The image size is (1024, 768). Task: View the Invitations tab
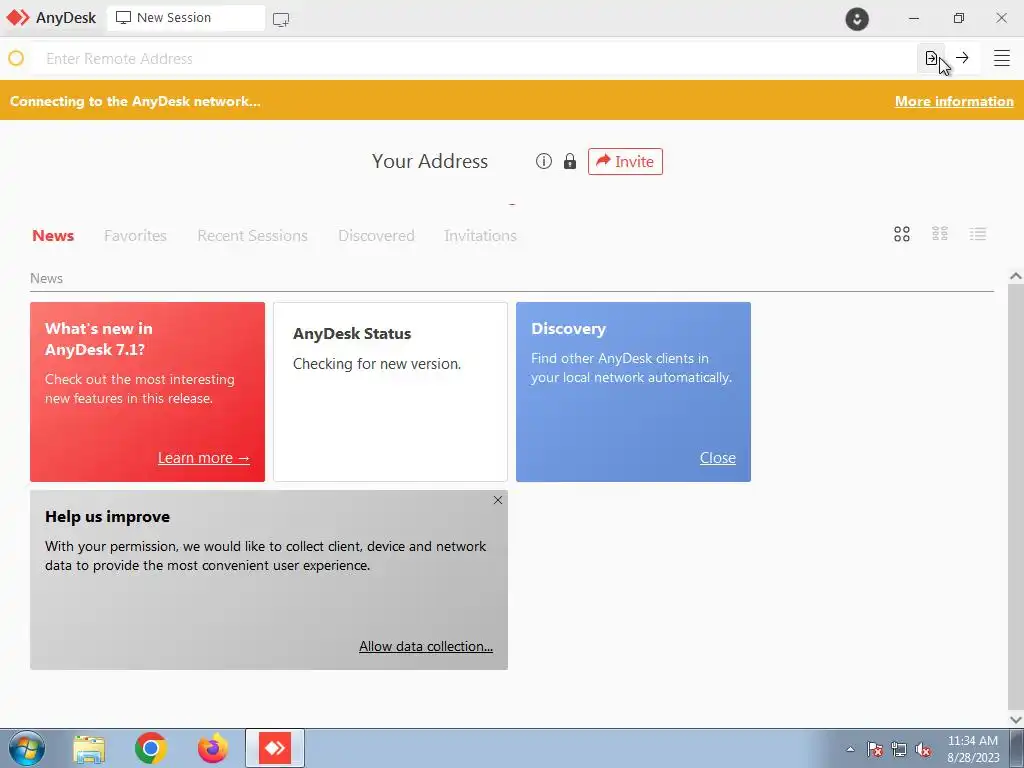[x=480, y=236]
